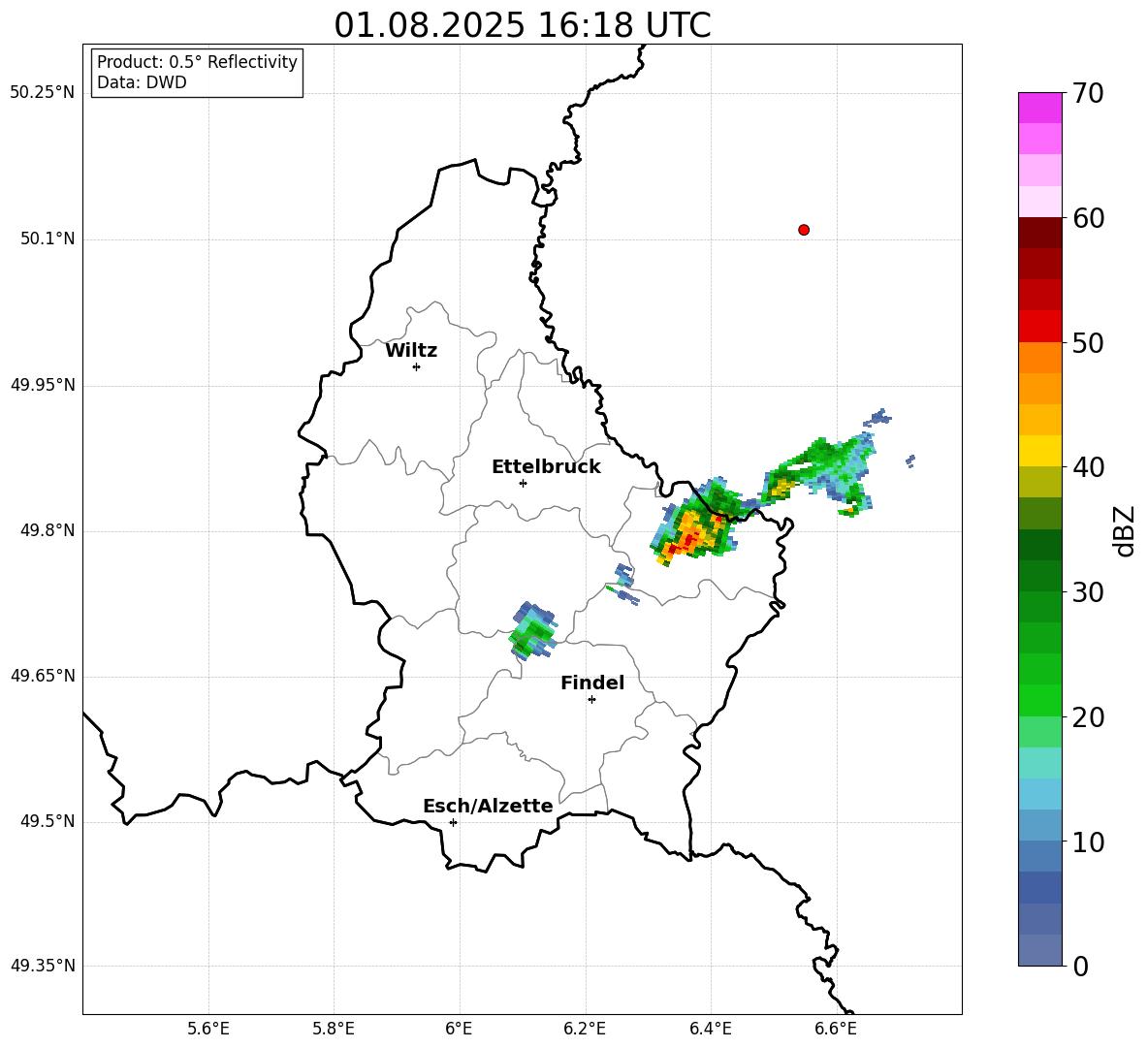Click the Findel station cross marker

[591, 700]
